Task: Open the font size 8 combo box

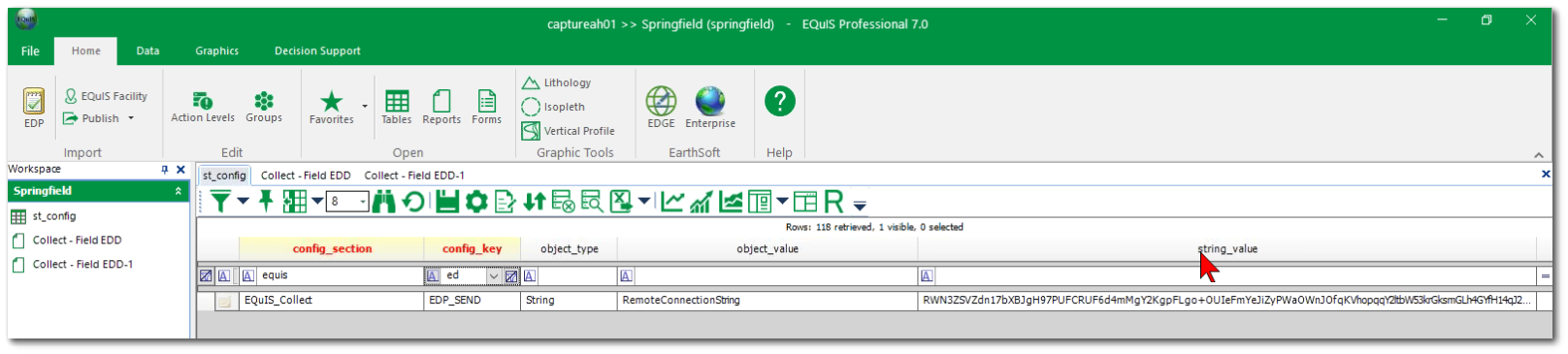Action: (x=348, y=202)
